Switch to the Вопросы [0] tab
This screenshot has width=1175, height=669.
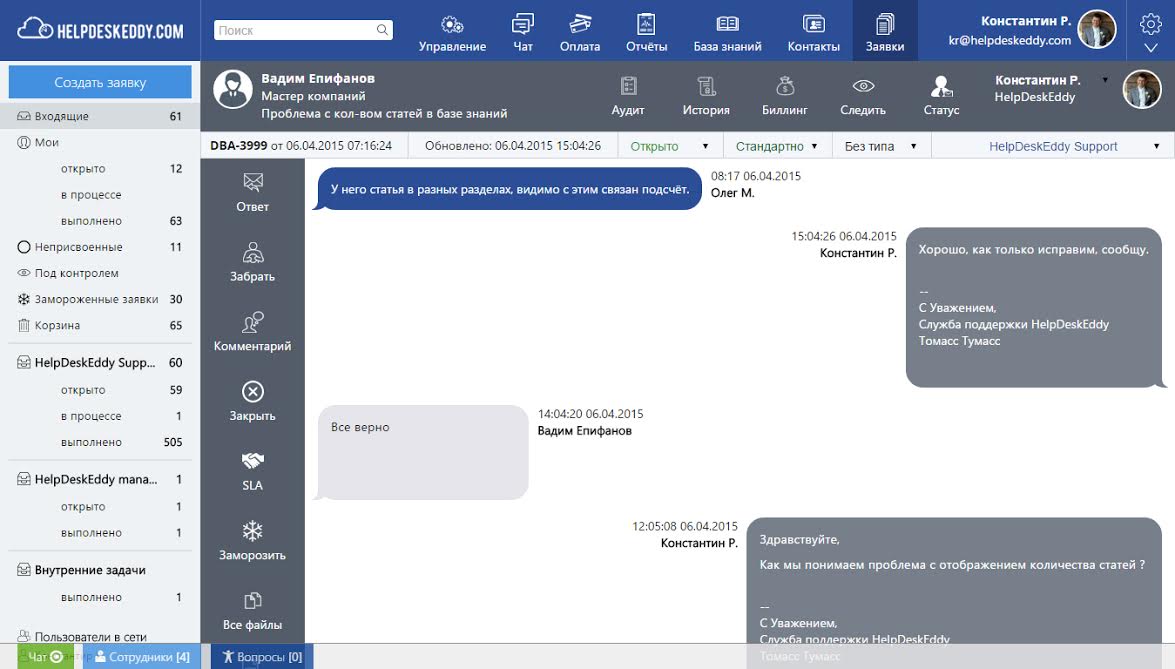[x=259, y=657]
